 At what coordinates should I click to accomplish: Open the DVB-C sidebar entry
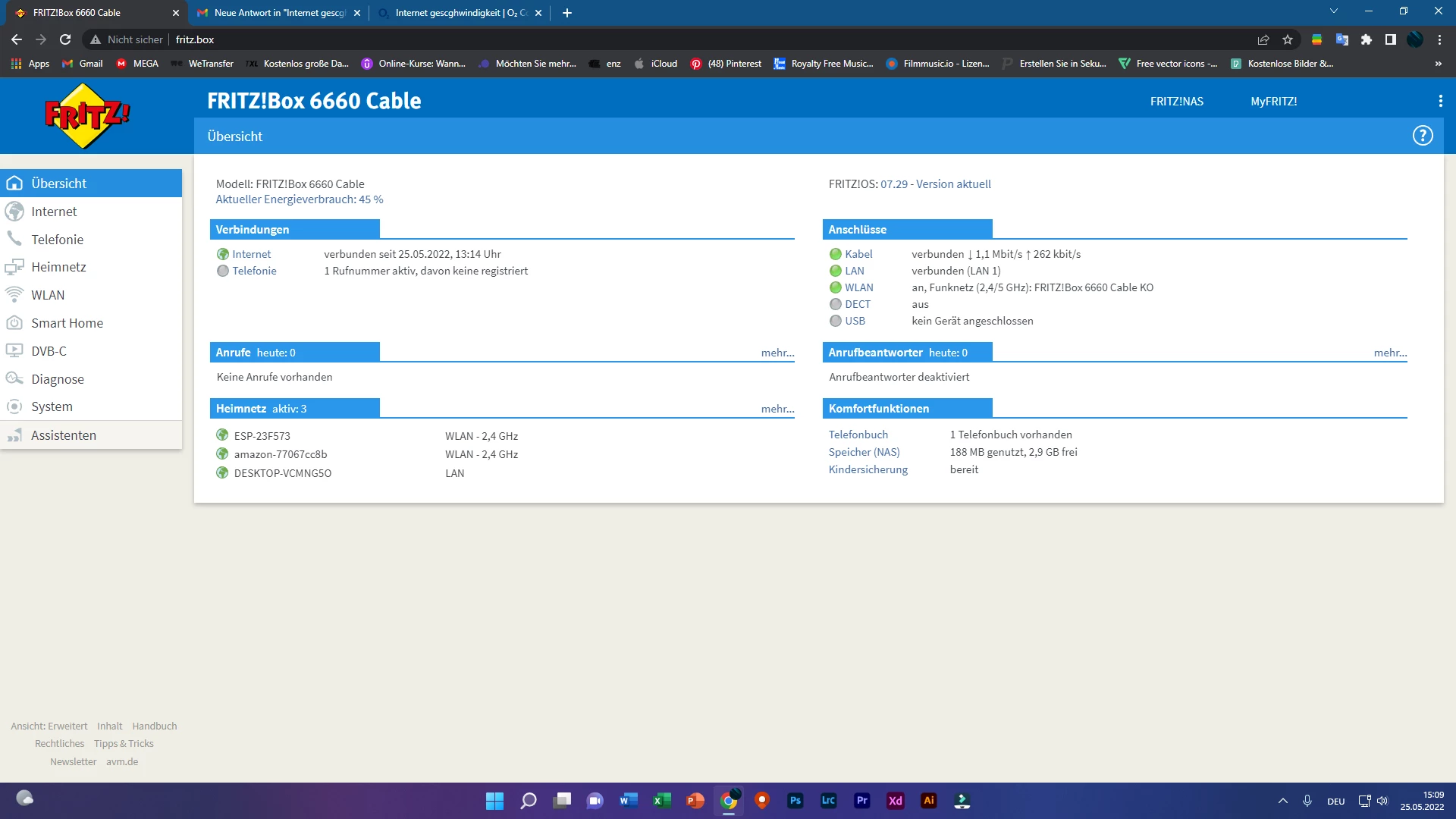[x=49, y=351]
